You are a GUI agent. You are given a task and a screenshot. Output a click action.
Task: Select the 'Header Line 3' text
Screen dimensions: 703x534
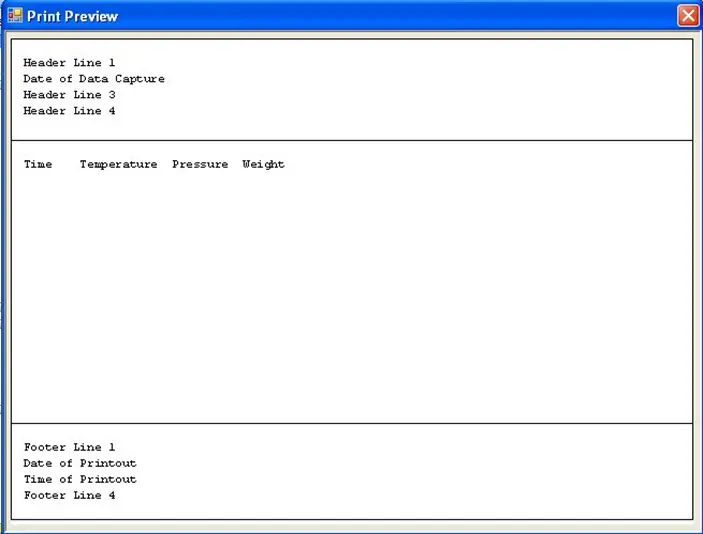tap(69, 95)
